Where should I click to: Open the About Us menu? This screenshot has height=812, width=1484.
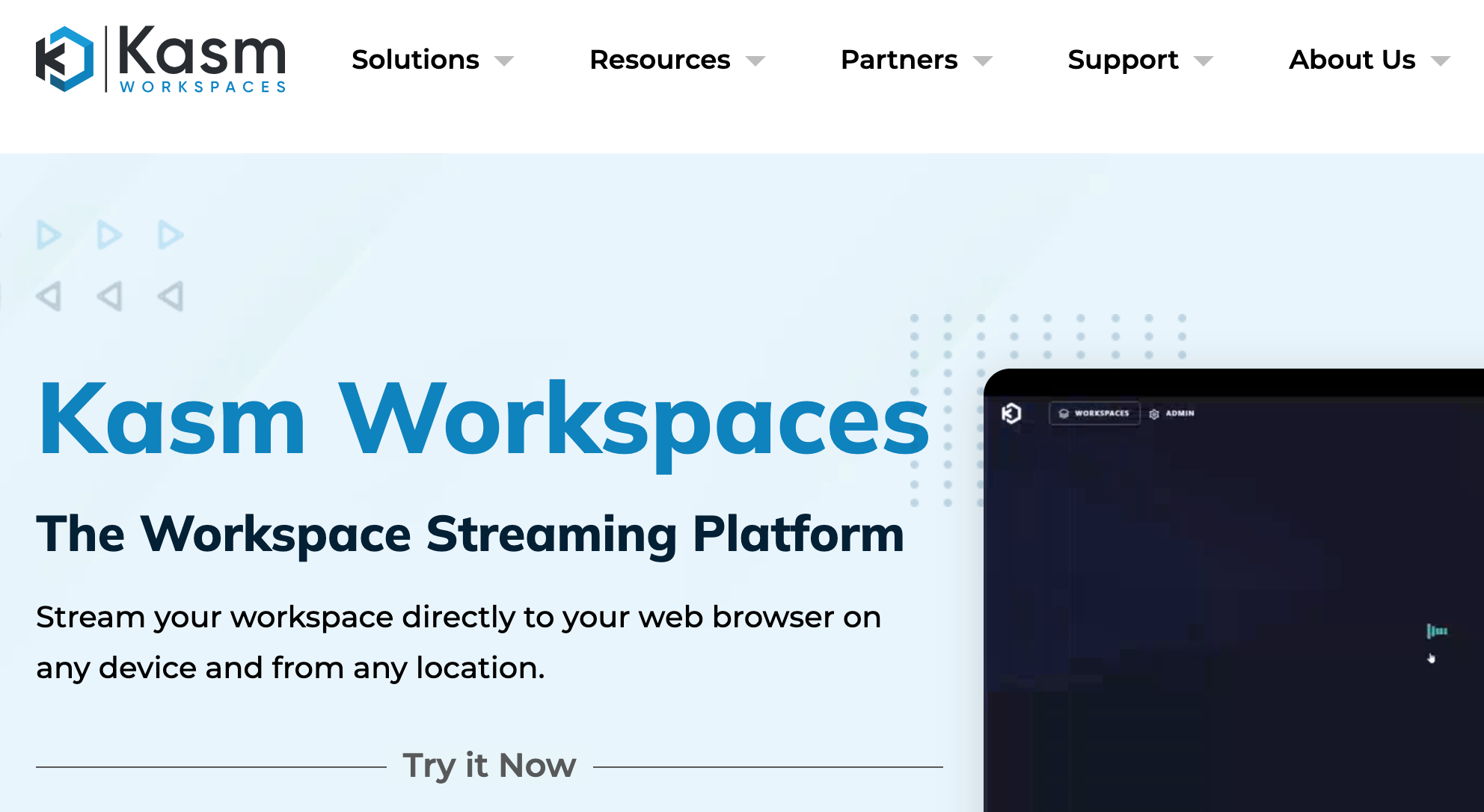(1352, 60)
